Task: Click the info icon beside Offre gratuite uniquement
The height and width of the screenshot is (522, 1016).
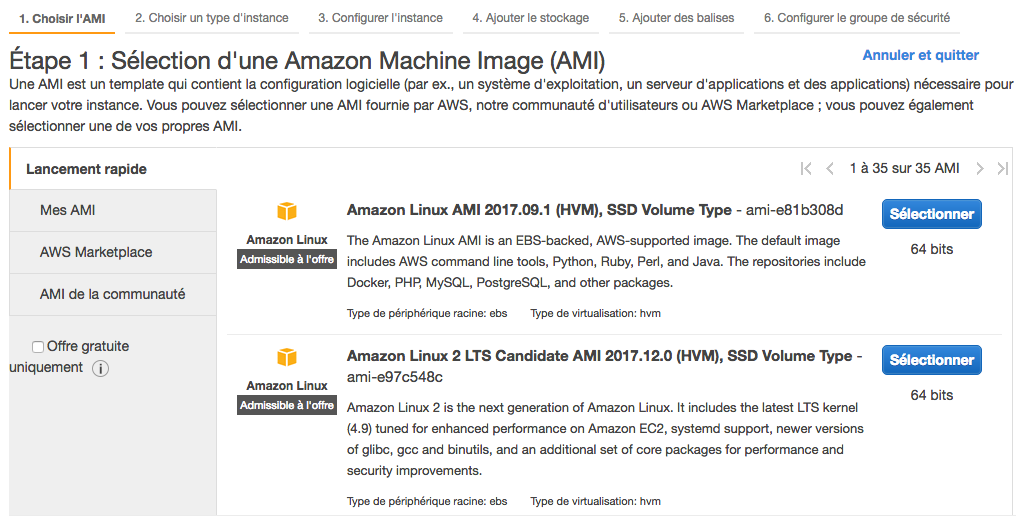Action: pos(100,368)
